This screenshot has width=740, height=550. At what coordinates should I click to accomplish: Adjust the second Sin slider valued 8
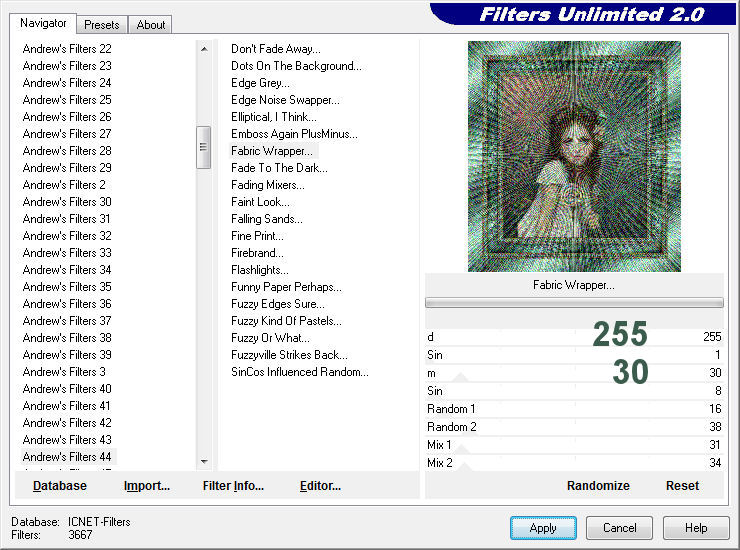tap(574, 391)
